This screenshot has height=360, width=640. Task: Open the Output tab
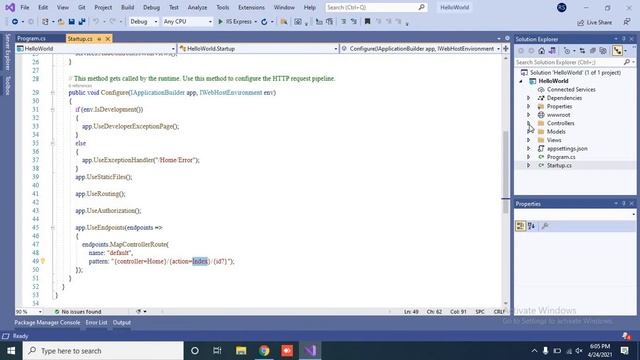[x=122, y=322]
